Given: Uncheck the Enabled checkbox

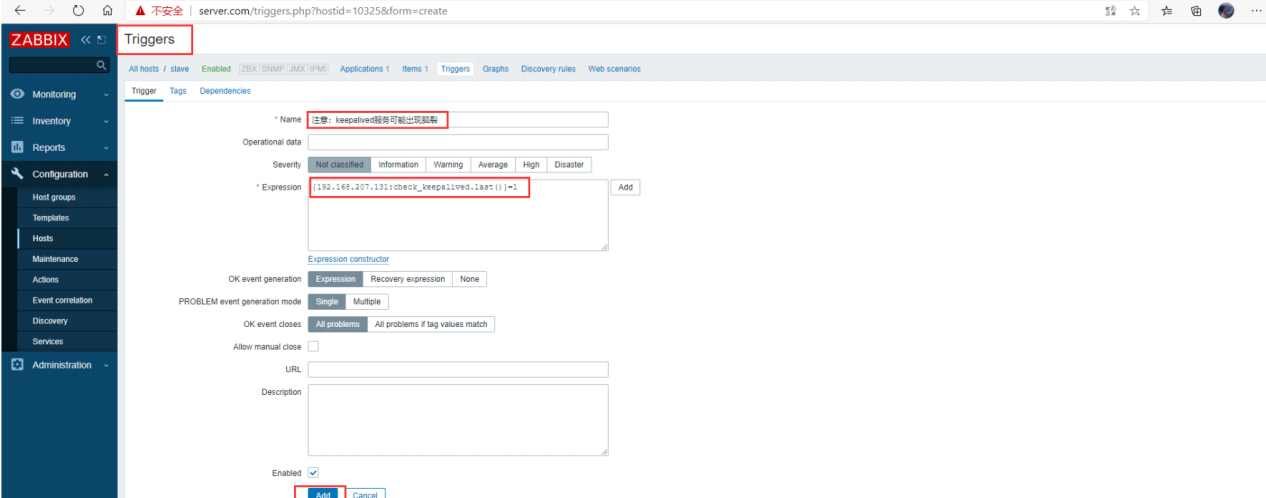Looking at the screenshot, I should [313, 472].
